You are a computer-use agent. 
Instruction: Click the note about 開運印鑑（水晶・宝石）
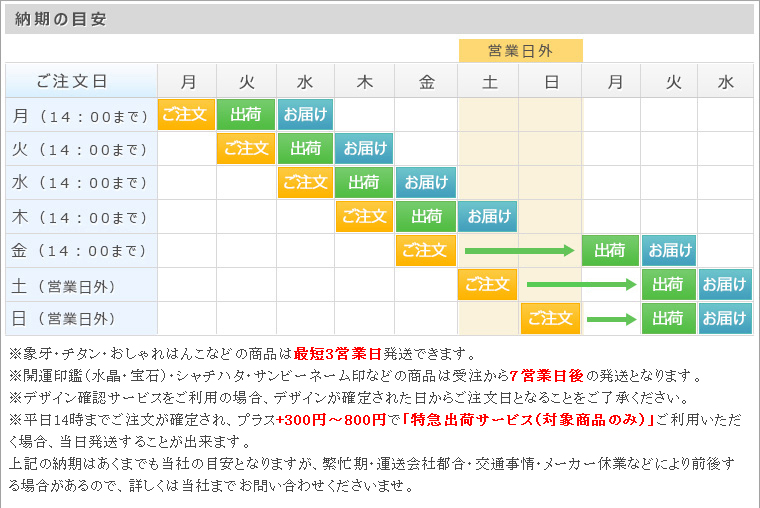pyautogui.click(x=355, y=376)
